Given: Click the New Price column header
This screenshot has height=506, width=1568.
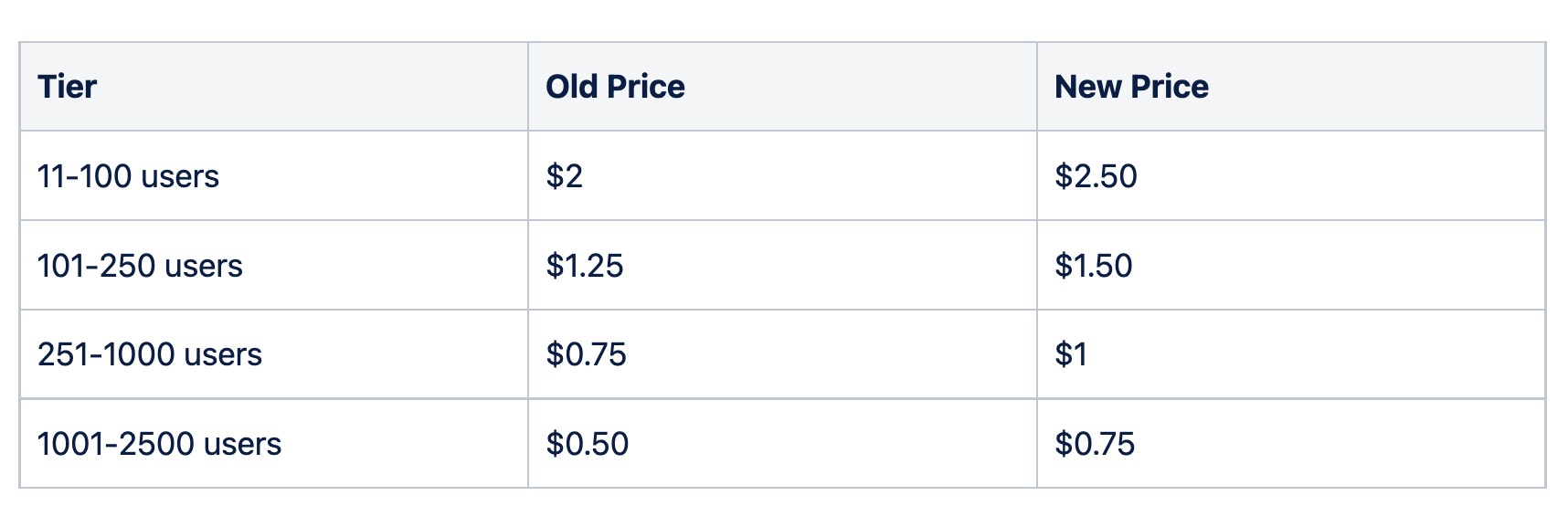Looking at the screenshot, I should [1291, 86].
